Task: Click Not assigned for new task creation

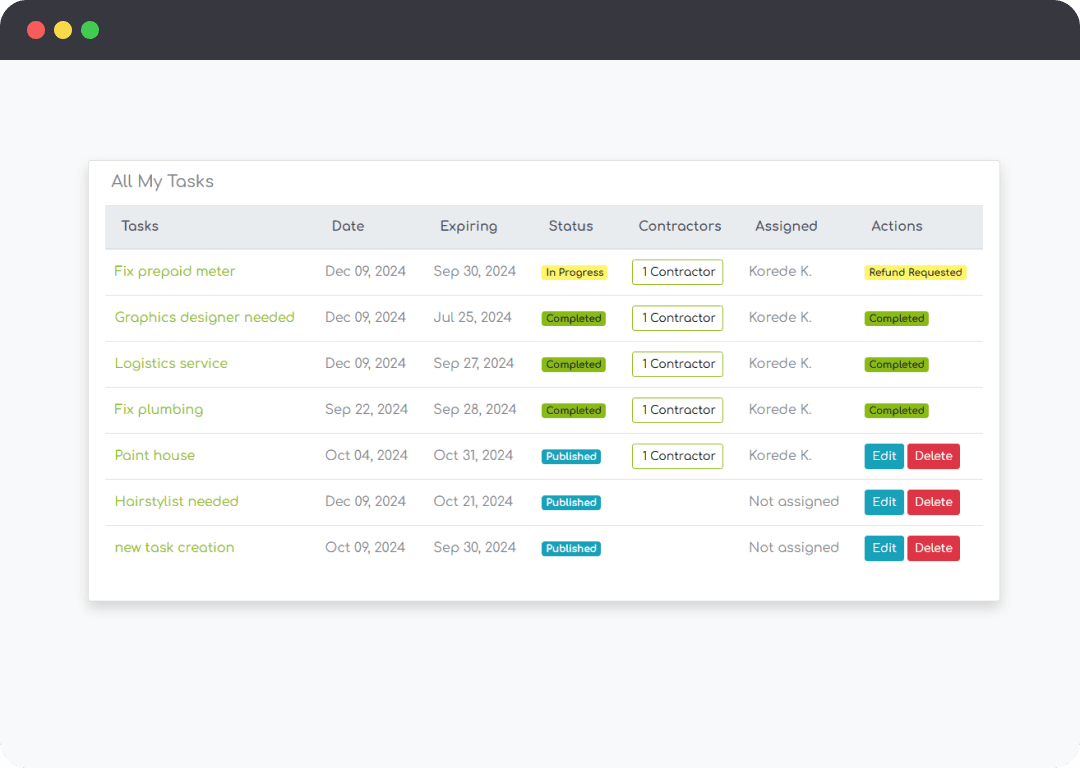Action: (793, 548)
